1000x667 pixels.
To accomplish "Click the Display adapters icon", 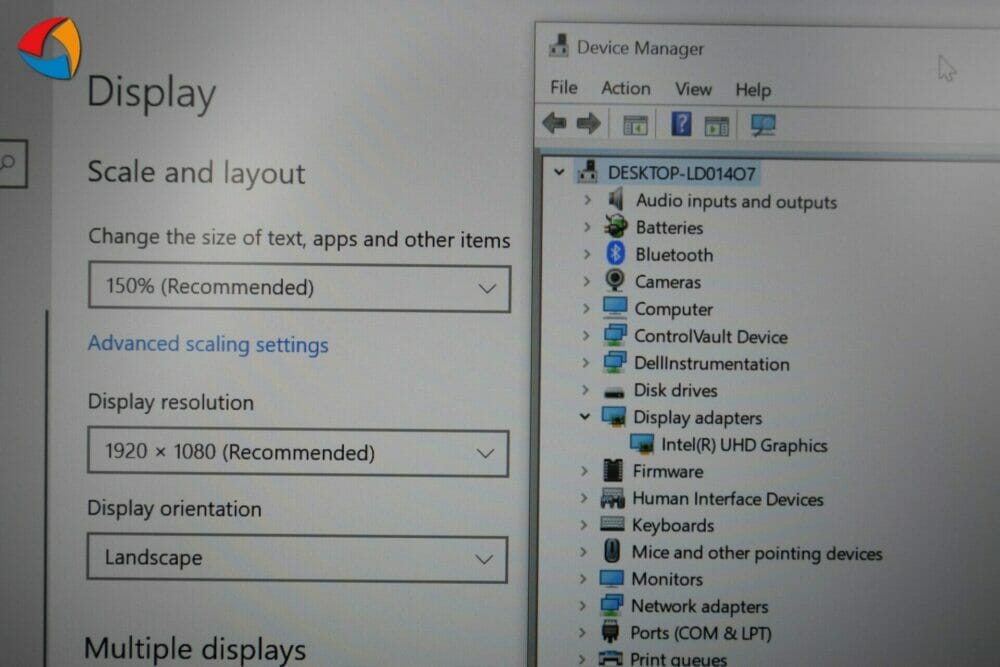I will tap(614, 416).
